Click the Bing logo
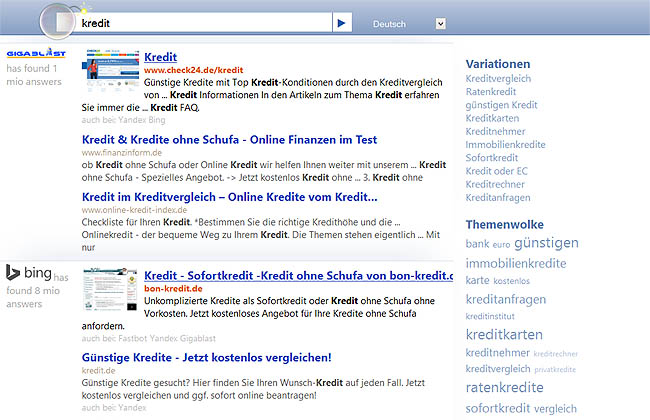650x420 pixels. [29, 272]
